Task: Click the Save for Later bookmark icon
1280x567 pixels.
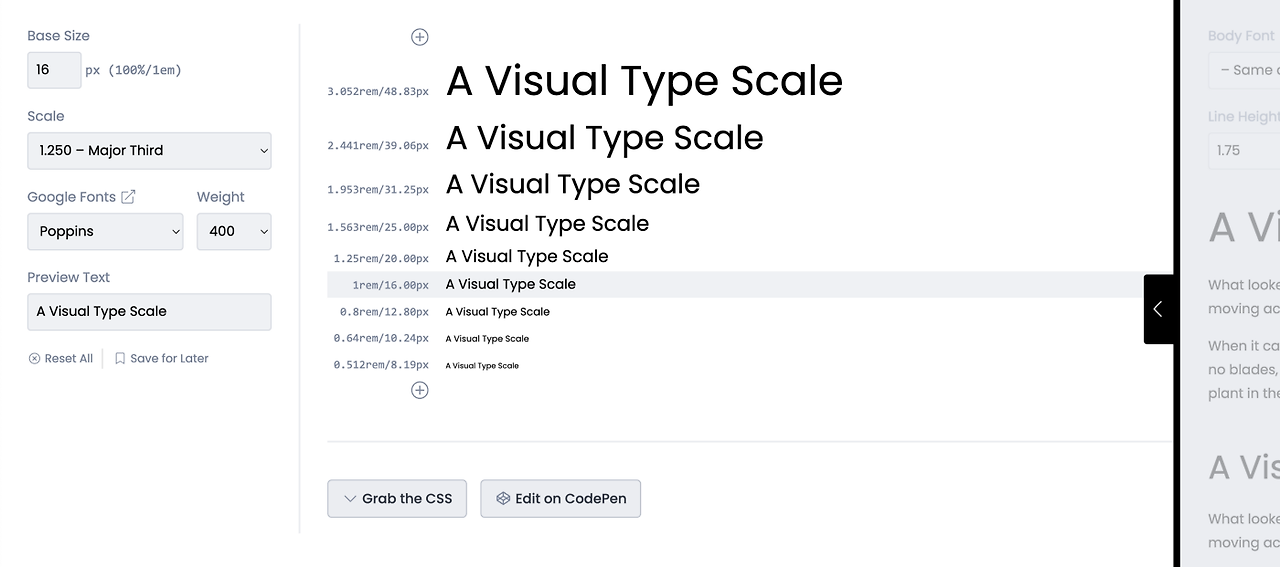Action: click(x=120, y=358)
